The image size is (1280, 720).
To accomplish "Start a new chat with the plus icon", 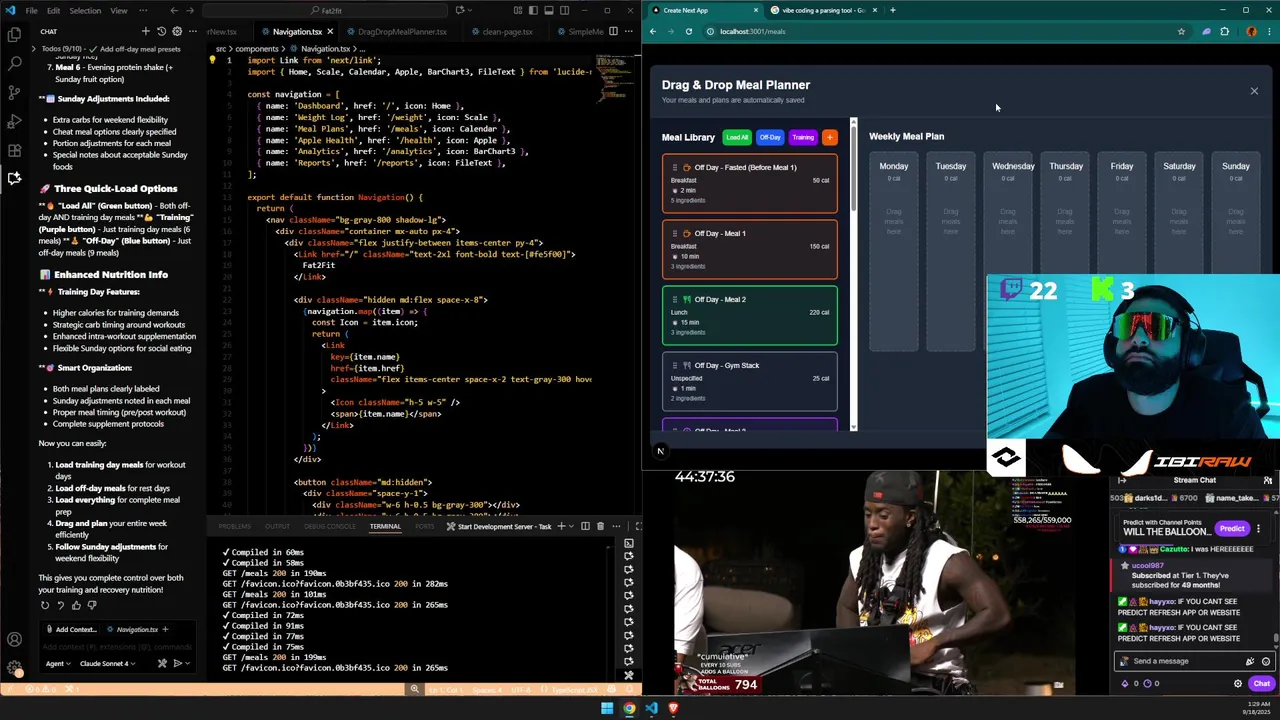I will 145,31.
